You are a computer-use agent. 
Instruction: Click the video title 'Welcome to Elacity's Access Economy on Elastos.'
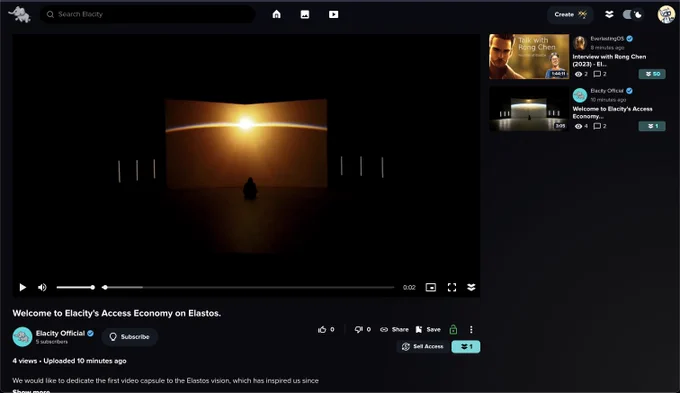117,313
